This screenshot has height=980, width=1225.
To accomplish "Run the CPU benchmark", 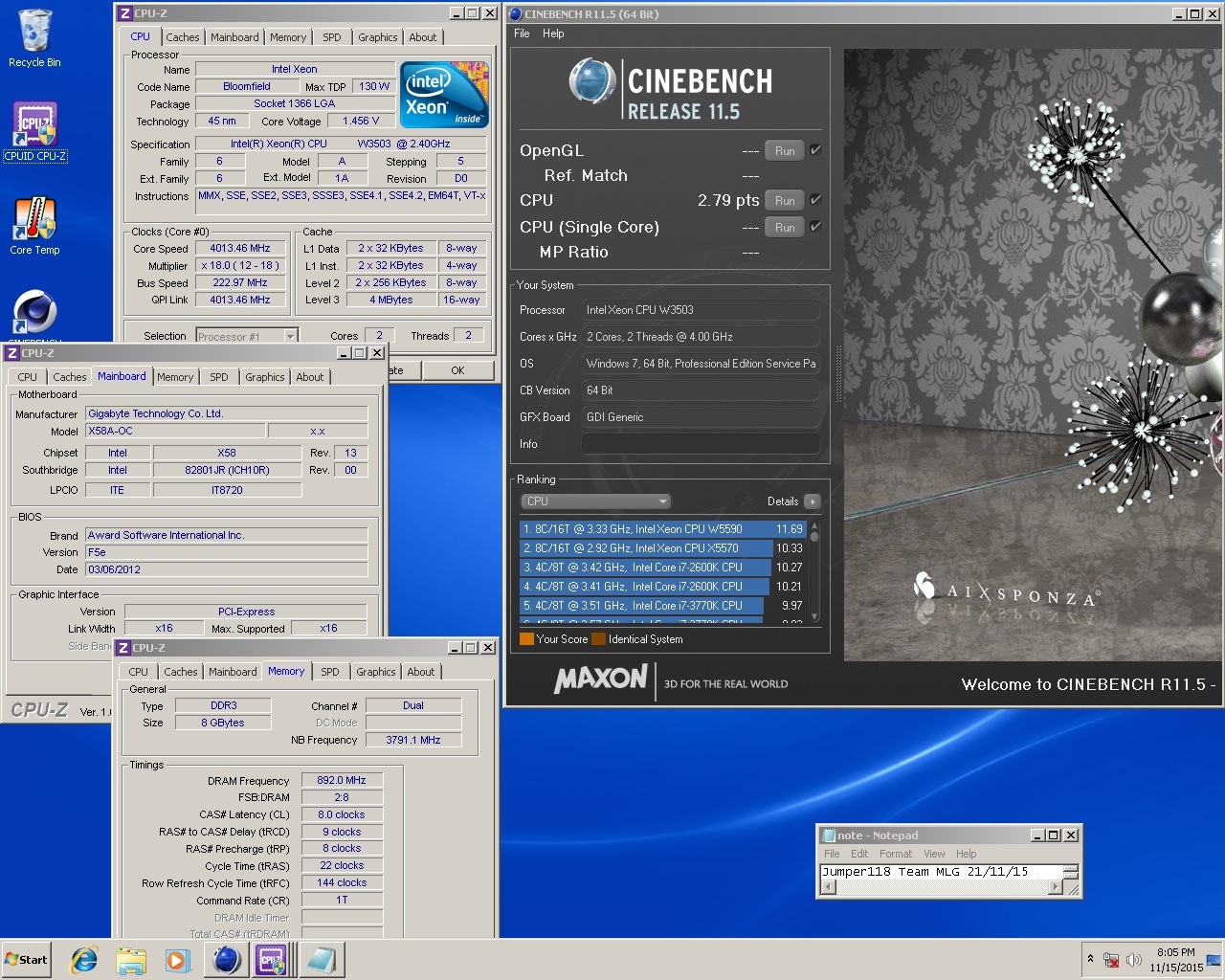I will click(x=785, y=200).
